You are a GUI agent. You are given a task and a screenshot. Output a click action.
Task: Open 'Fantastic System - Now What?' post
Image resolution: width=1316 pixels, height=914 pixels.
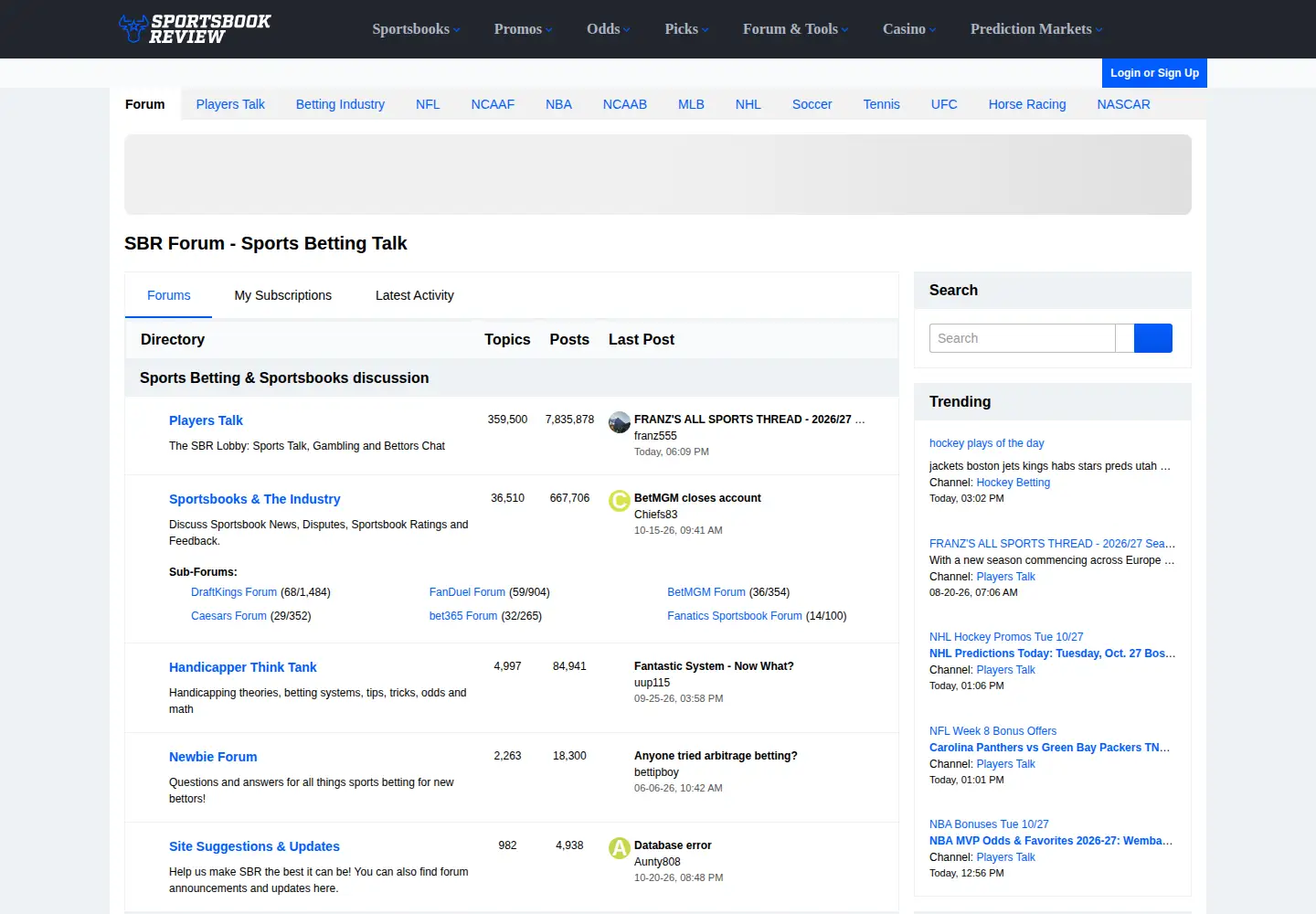(714, 666)
